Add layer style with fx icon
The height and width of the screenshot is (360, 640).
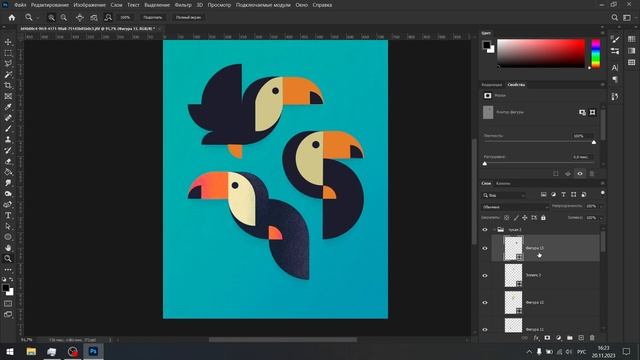point(536,338)
